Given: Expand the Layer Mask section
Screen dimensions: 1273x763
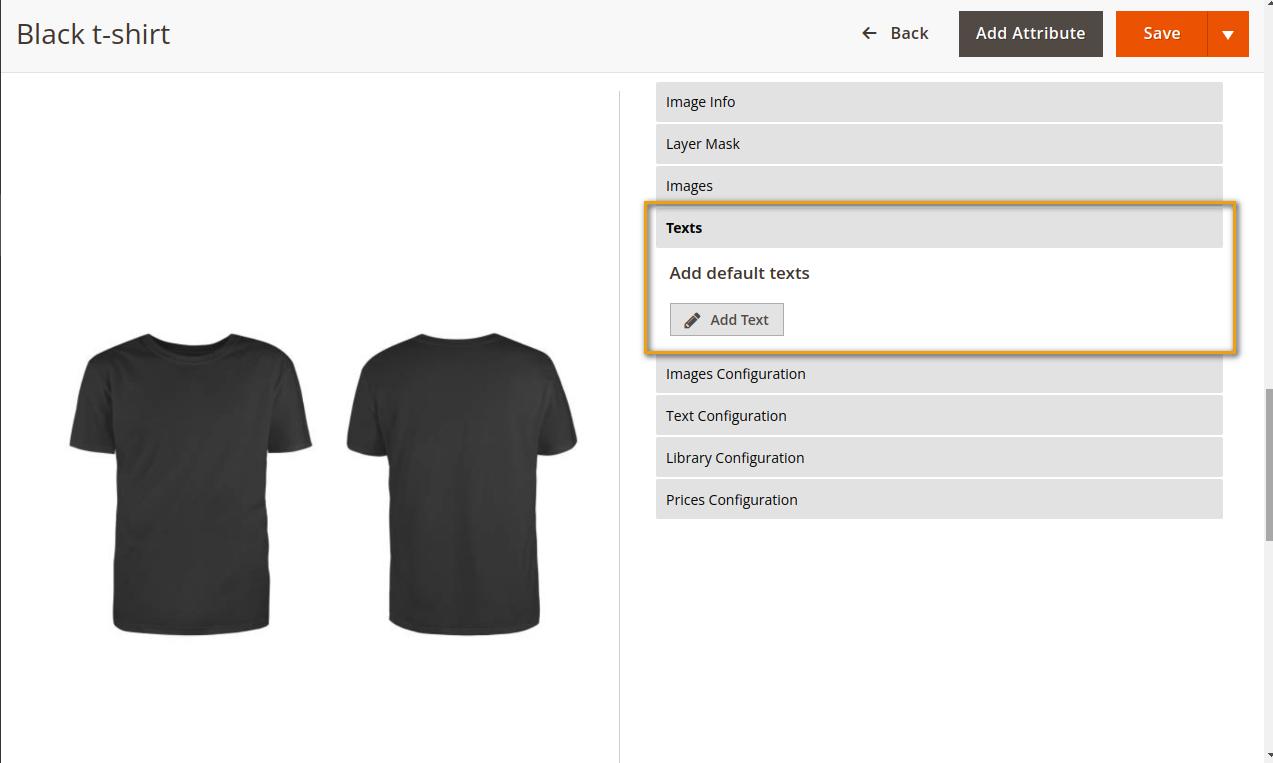Looking at the screenshot, I should click(x=939, y=144).
